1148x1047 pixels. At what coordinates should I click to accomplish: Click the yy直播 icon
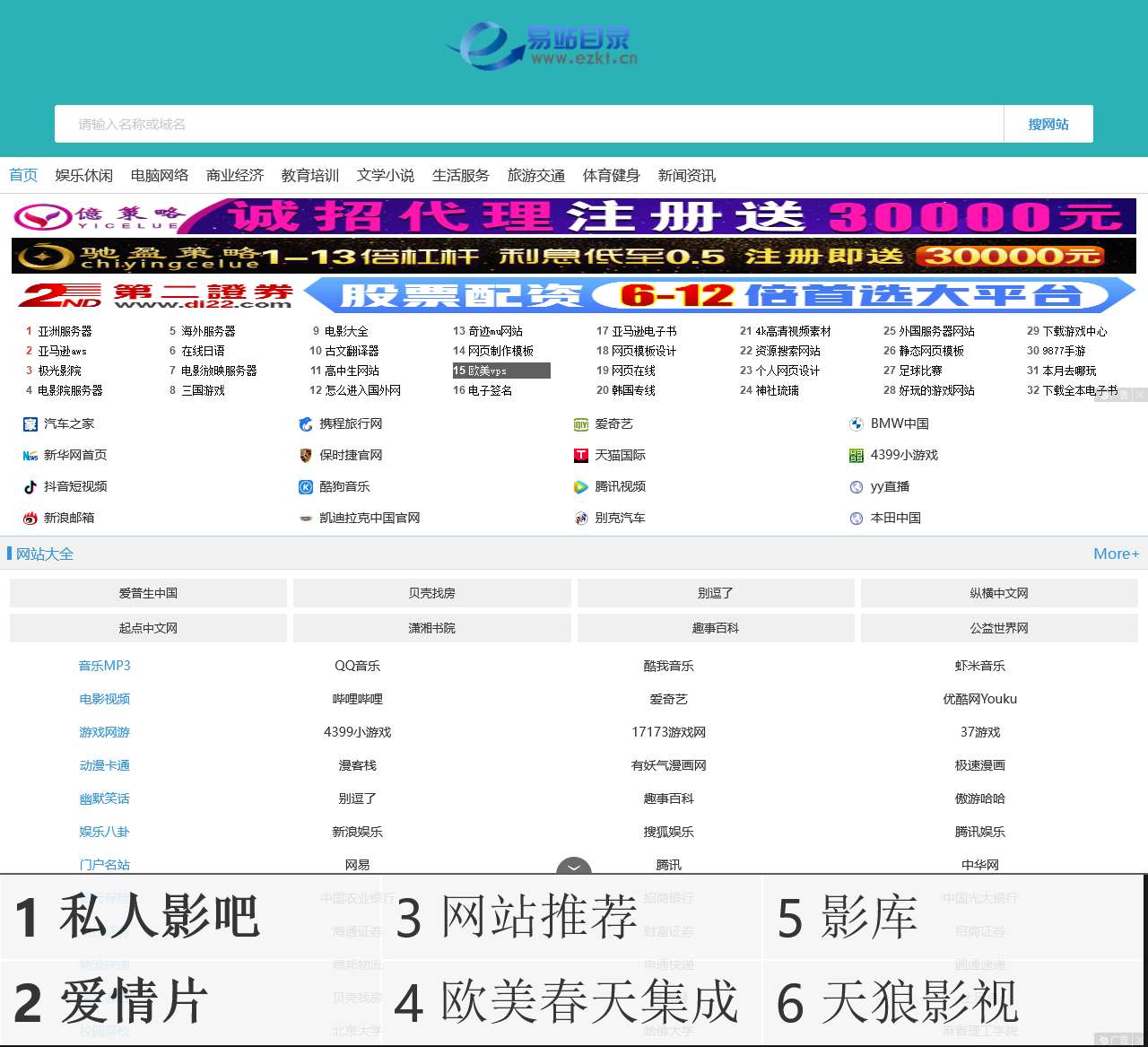[x=857, y=487]
